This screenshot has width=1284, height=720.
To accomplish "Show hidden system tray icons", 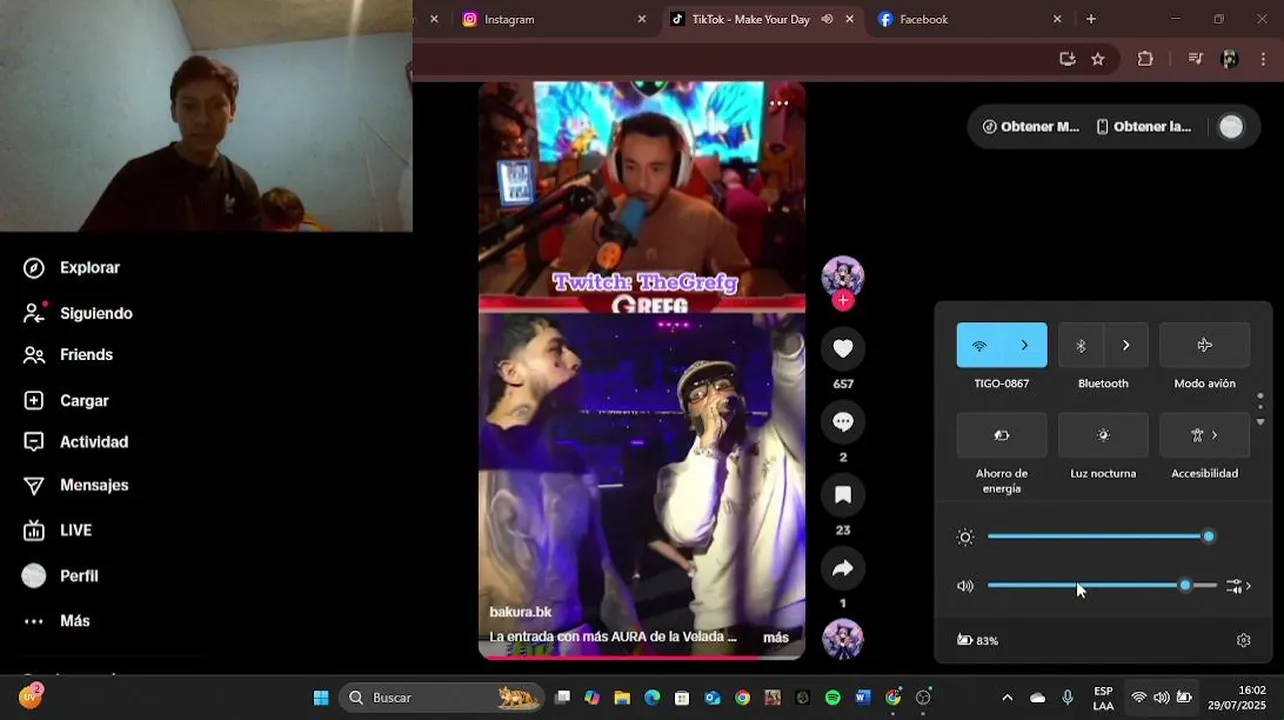I will tap(1007, 698).
